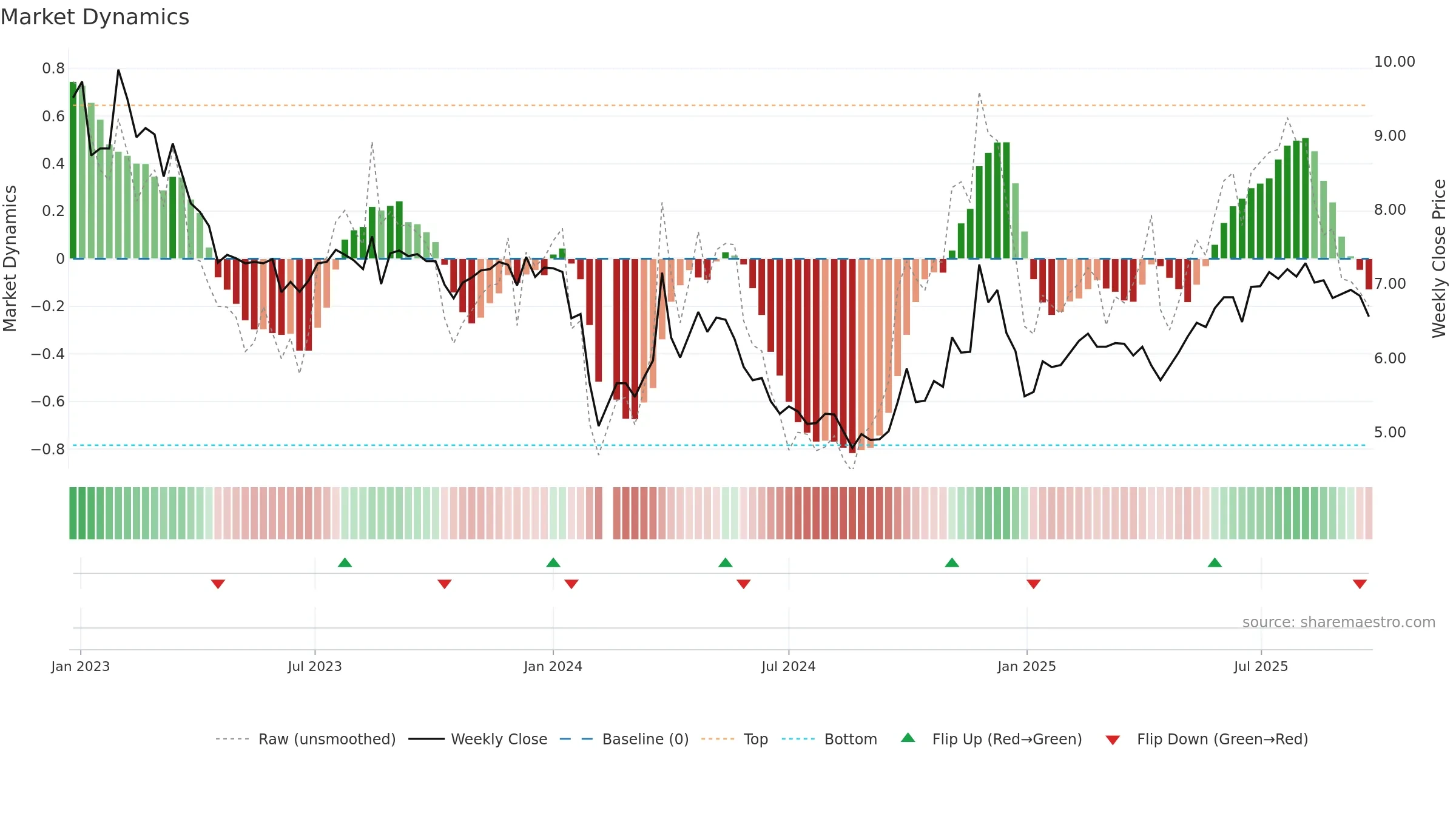Click the 10.00 right-axis price label
This screenshot has width=1456, height=819.
pos(1395,61)
